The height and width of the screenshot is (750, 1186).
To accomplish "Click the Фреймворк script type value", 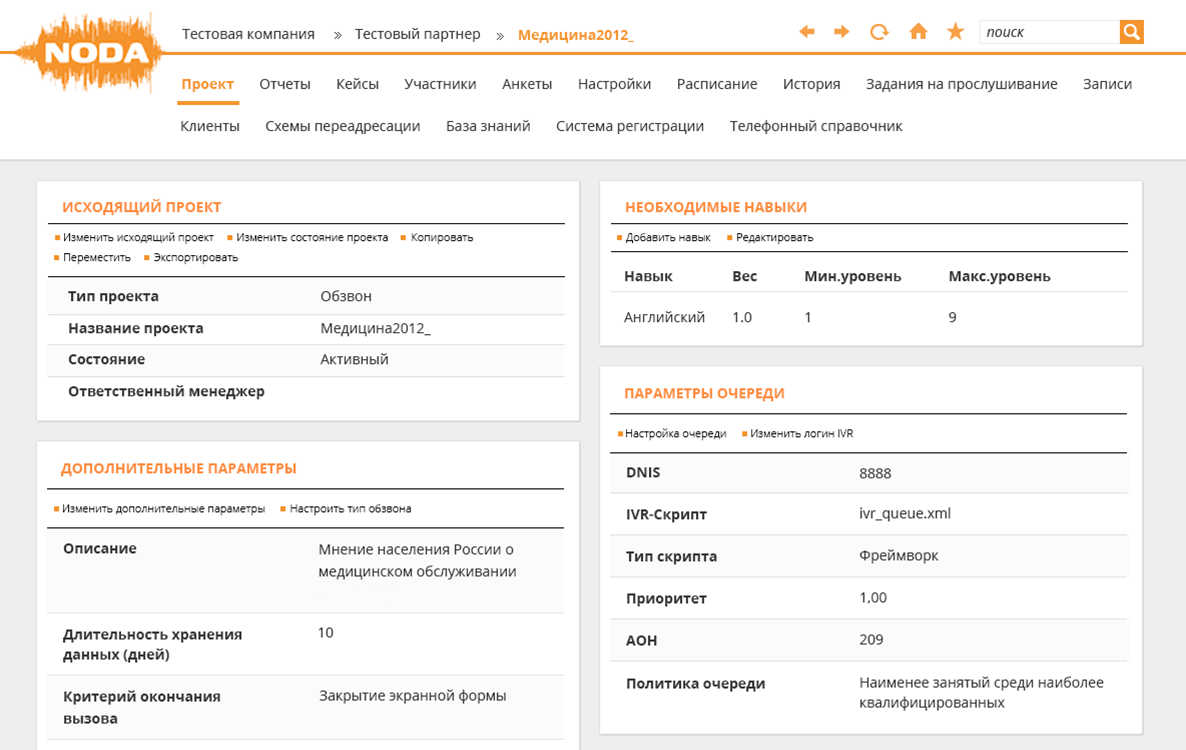I will 899,556.
